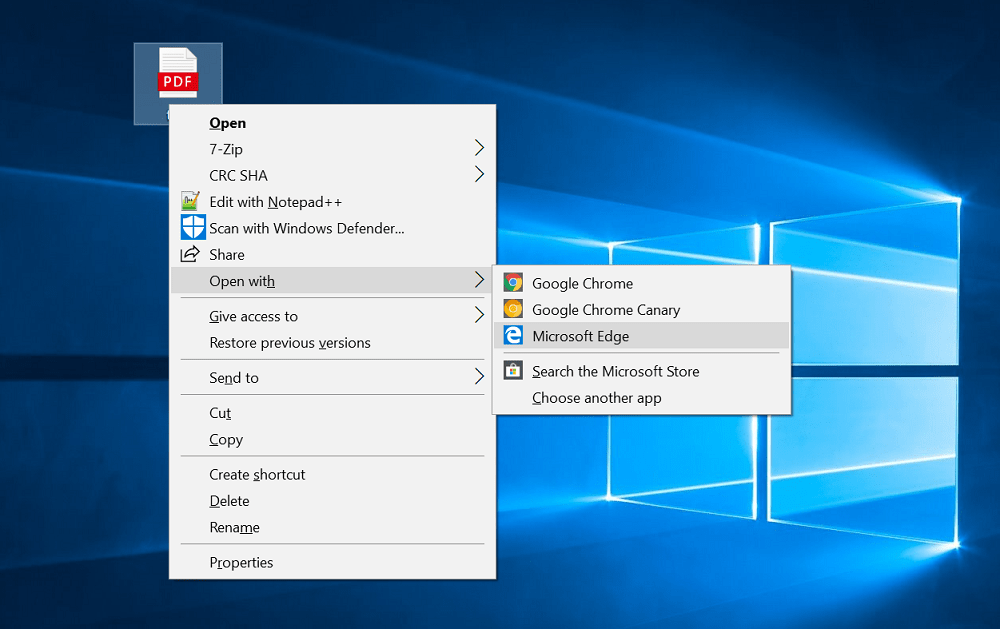This screenshot has height=629, width=1000.
Task: Choose Rename from the context menu
Action: coord(332,527)
